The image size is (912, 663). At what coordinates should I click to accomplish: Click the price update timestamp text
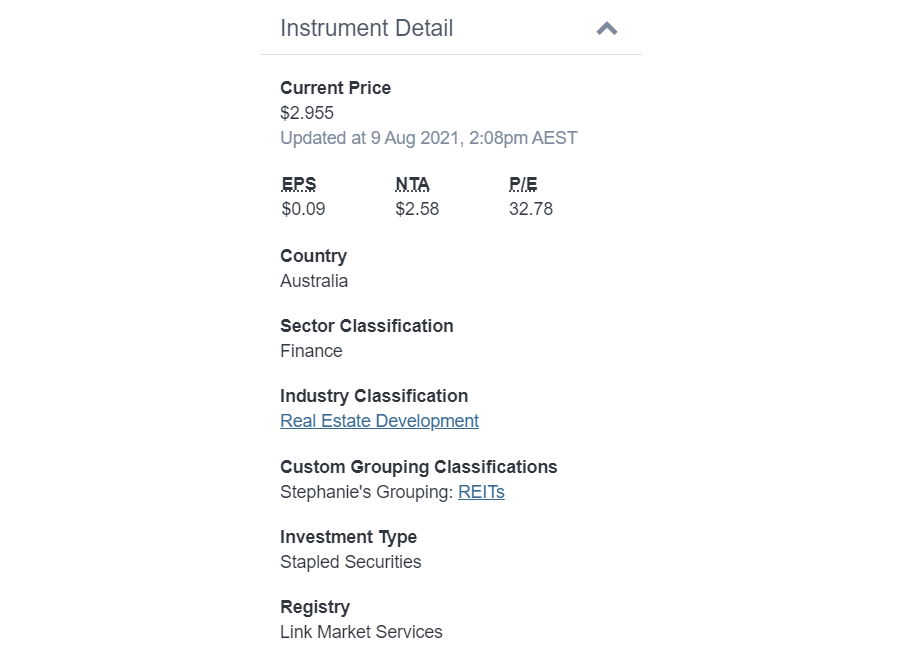428,138
